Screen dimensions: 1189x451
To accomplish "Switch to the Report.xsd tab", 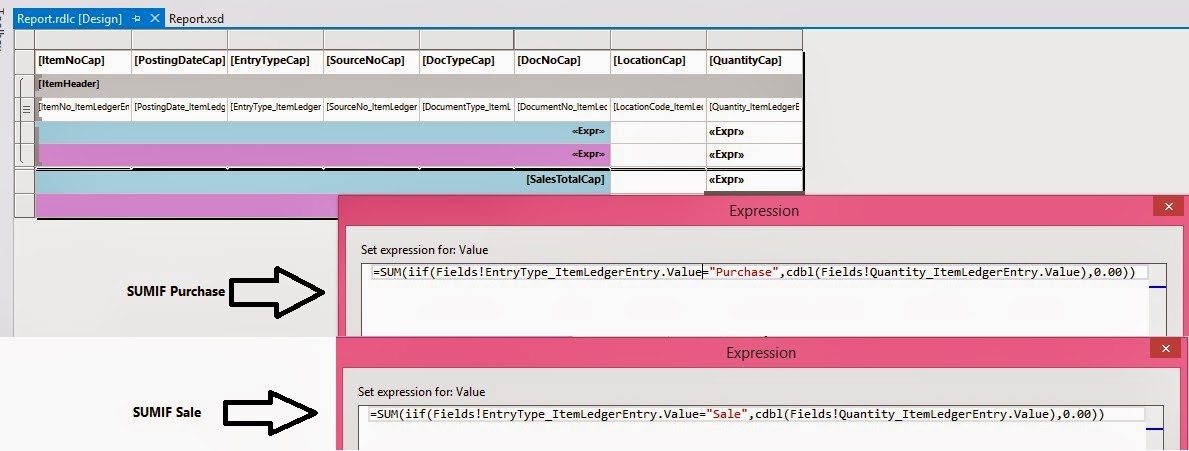I will tap(198, 19).
